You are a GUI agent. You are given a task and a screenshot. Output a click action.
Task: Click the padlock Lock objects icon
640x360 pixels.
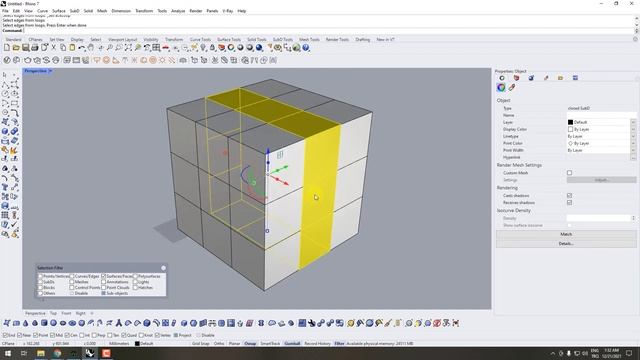212,48
